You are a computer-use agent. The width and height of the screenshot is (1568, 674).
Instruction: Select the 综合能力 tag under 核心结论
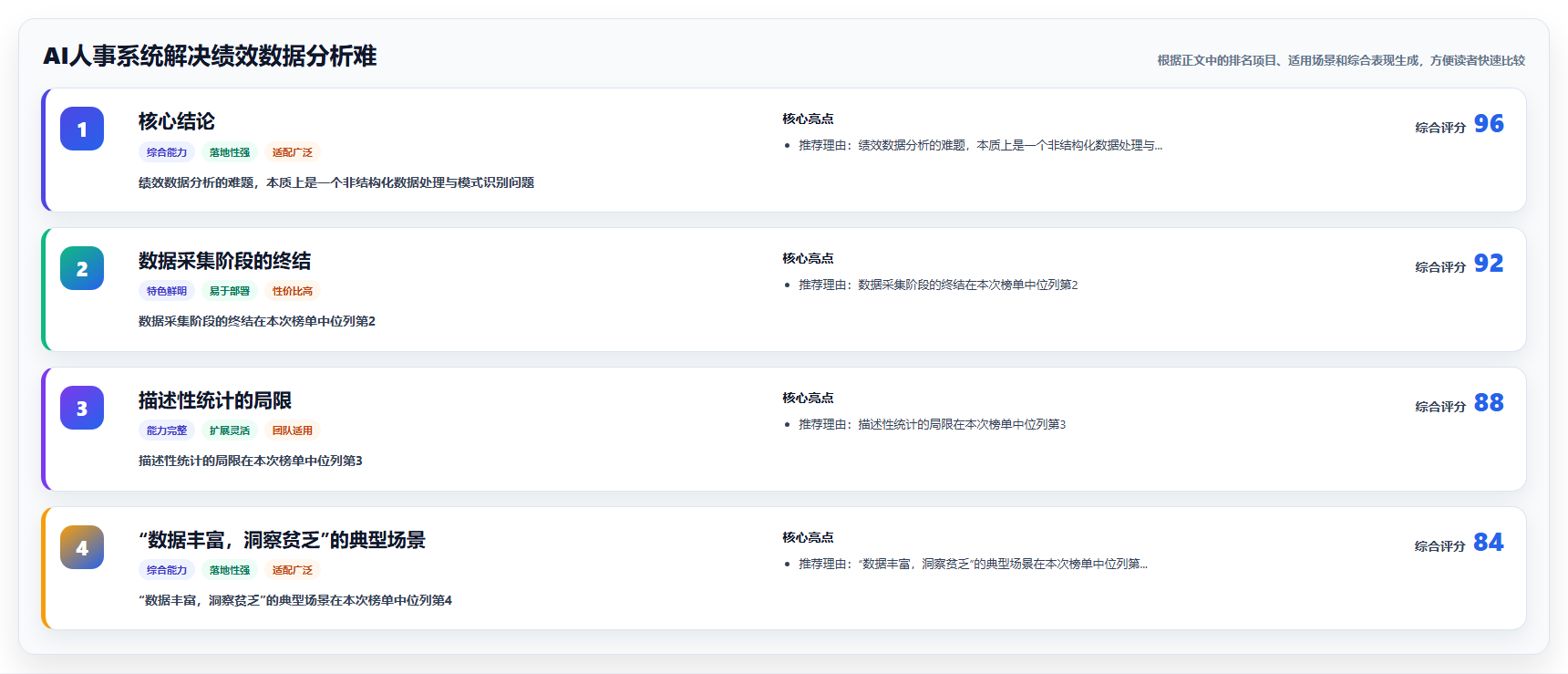tap(167, 152)
